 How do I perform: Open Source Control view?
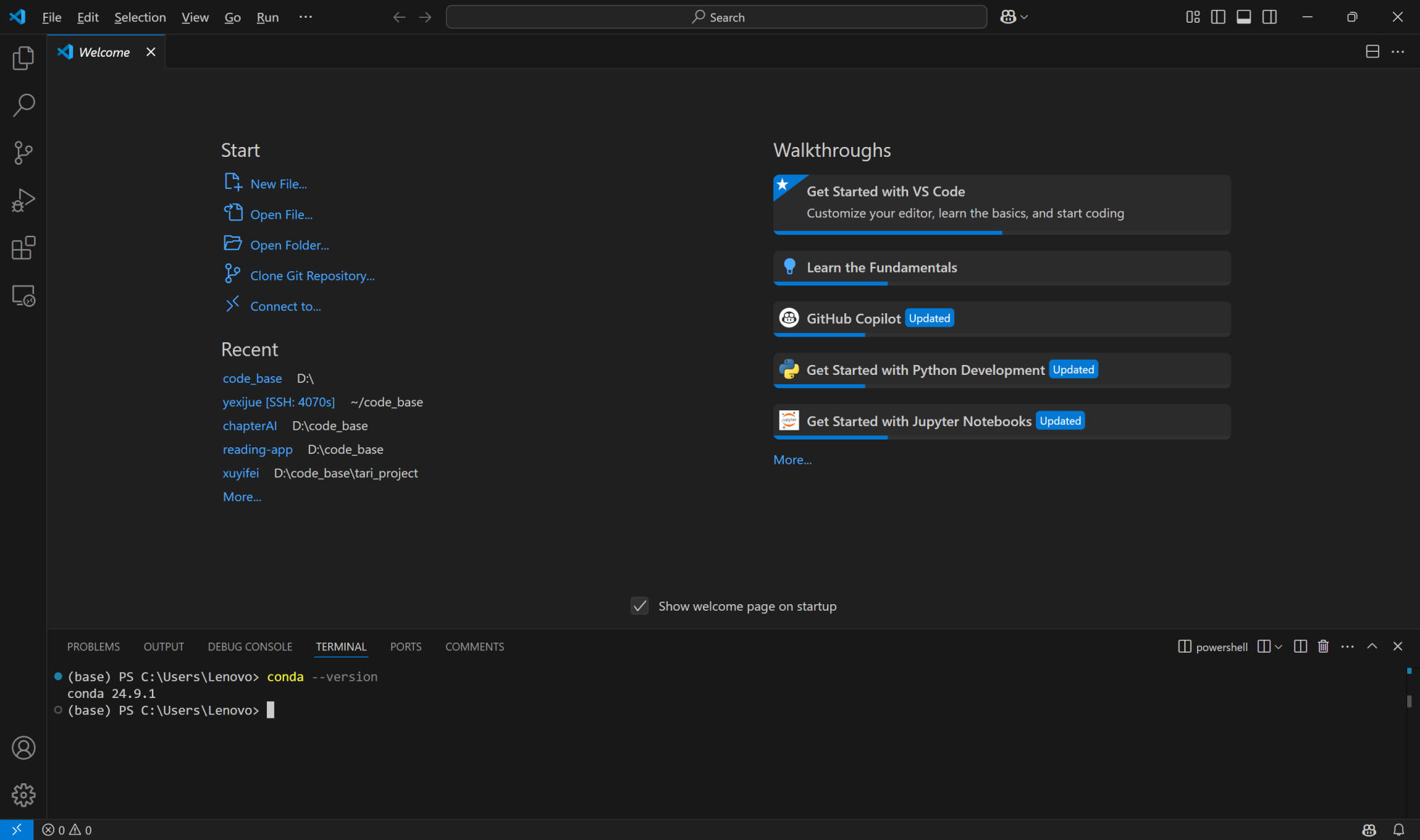(x=23, y=153)
